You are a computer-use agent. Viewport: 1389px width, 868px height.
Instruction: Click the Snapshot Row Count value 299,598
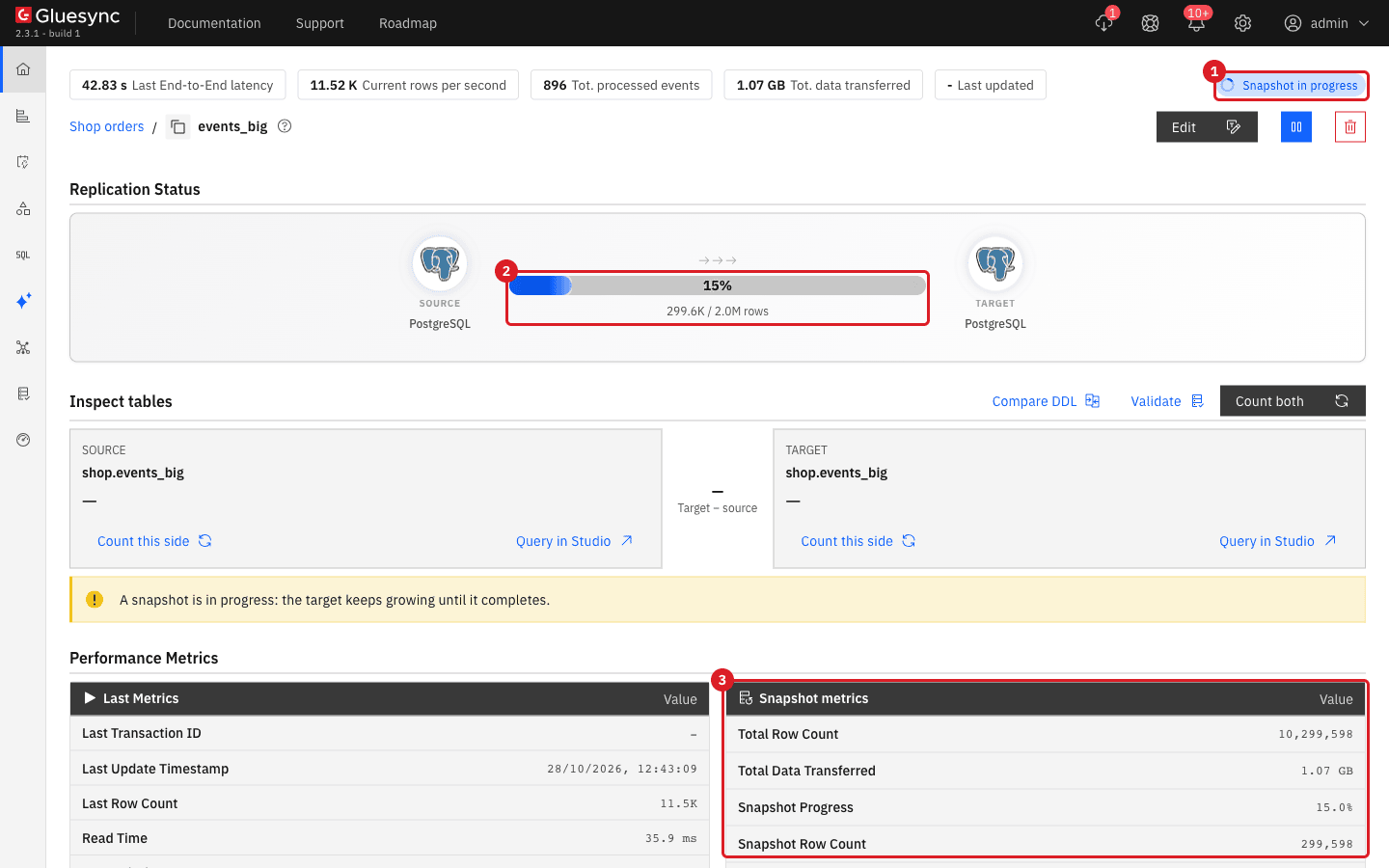coord(1327,844)
